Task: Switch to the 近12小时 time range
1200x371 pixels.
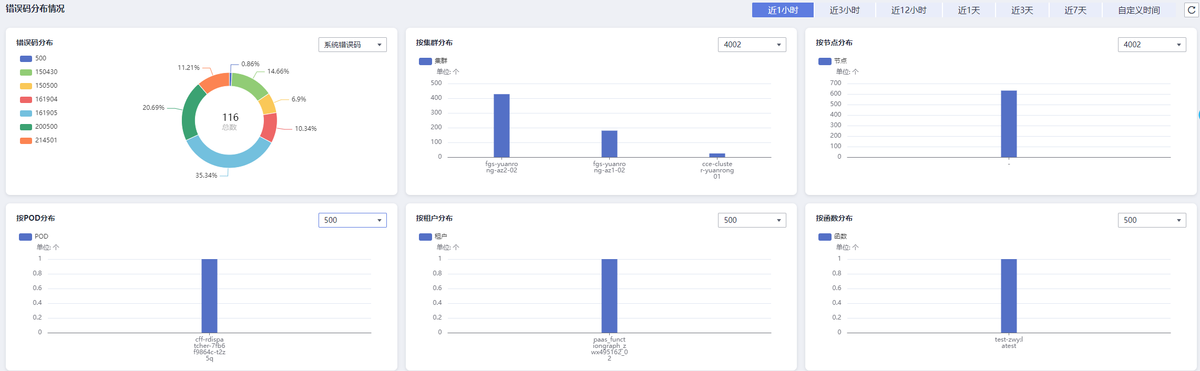Action: point(909,10)
